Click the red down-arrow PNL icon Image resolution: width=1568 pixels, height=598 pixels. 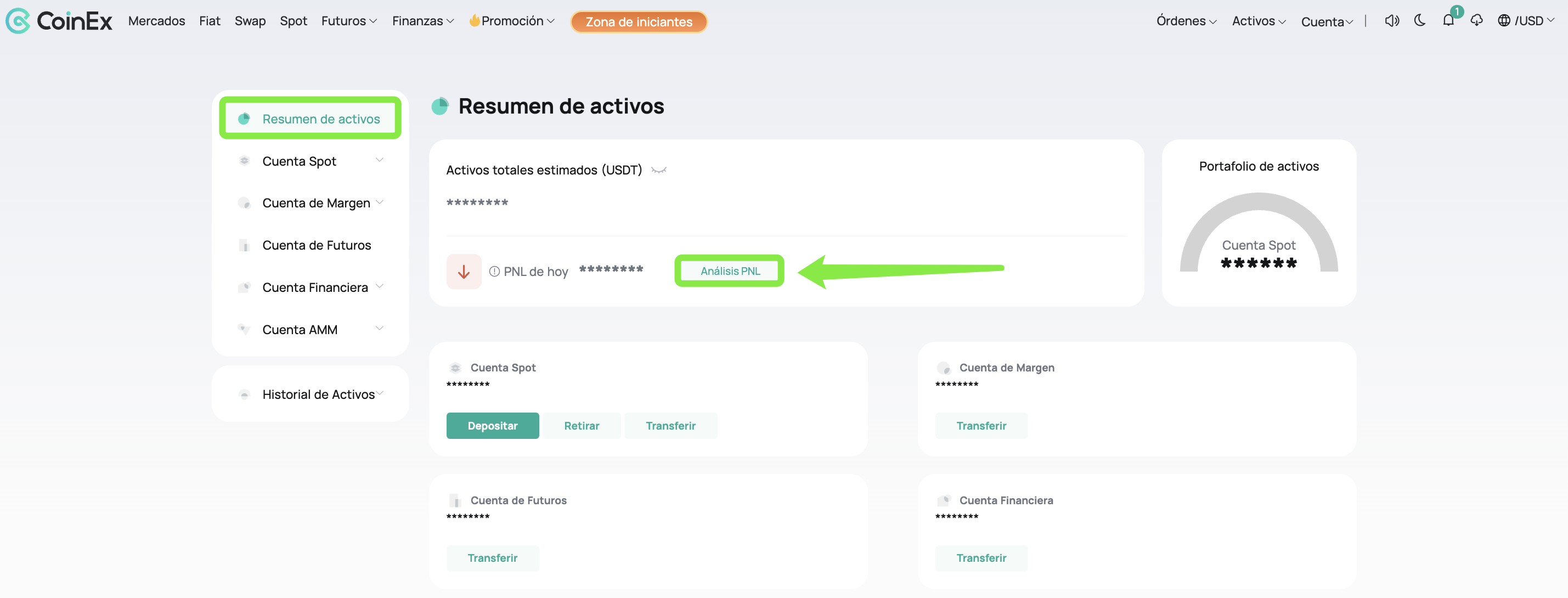coord(464,271)
